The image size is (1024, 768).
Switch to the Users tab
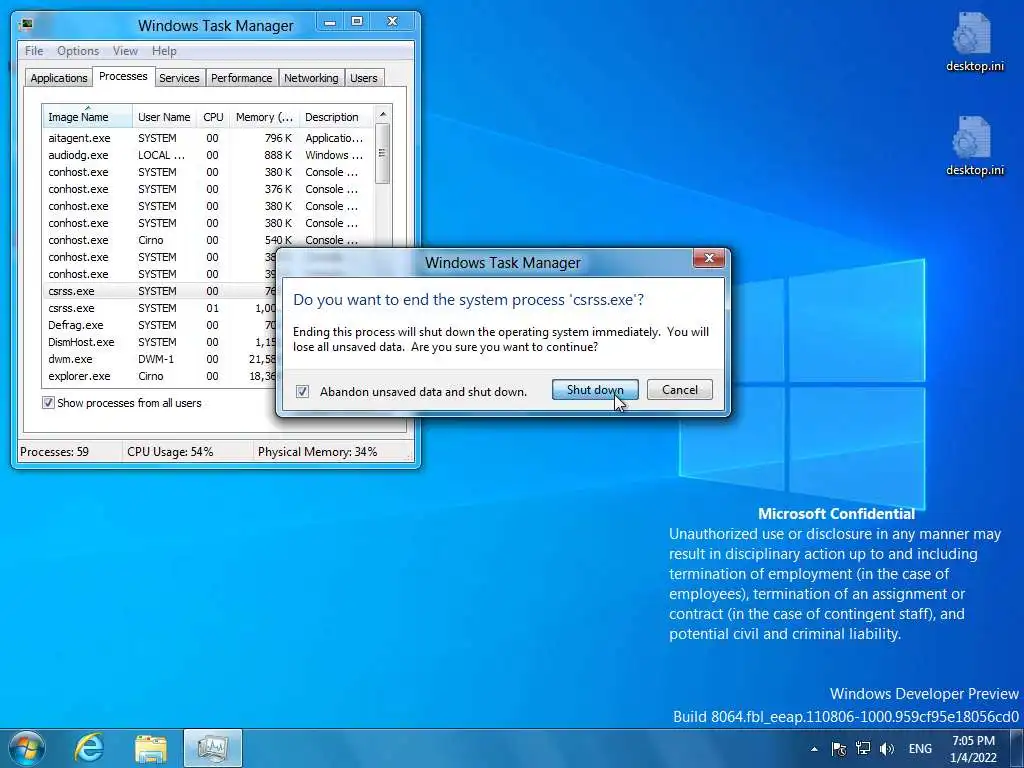click(364, 78)
